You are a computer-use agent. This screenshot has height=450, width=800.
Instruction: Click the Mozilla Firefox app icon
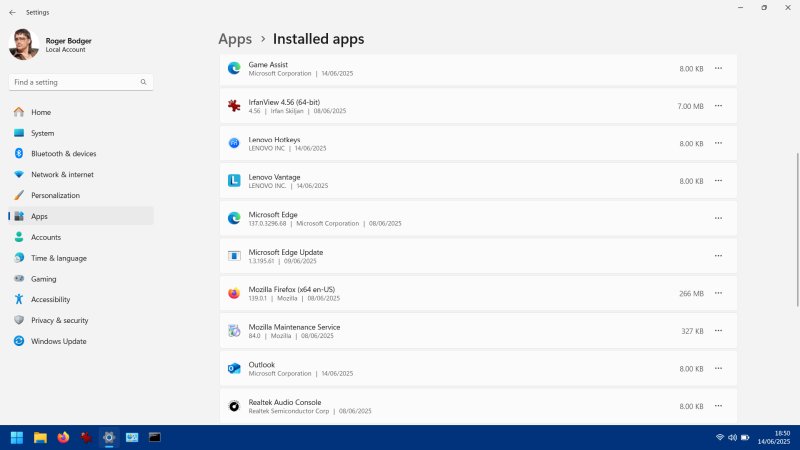click(x=234, y=293)
